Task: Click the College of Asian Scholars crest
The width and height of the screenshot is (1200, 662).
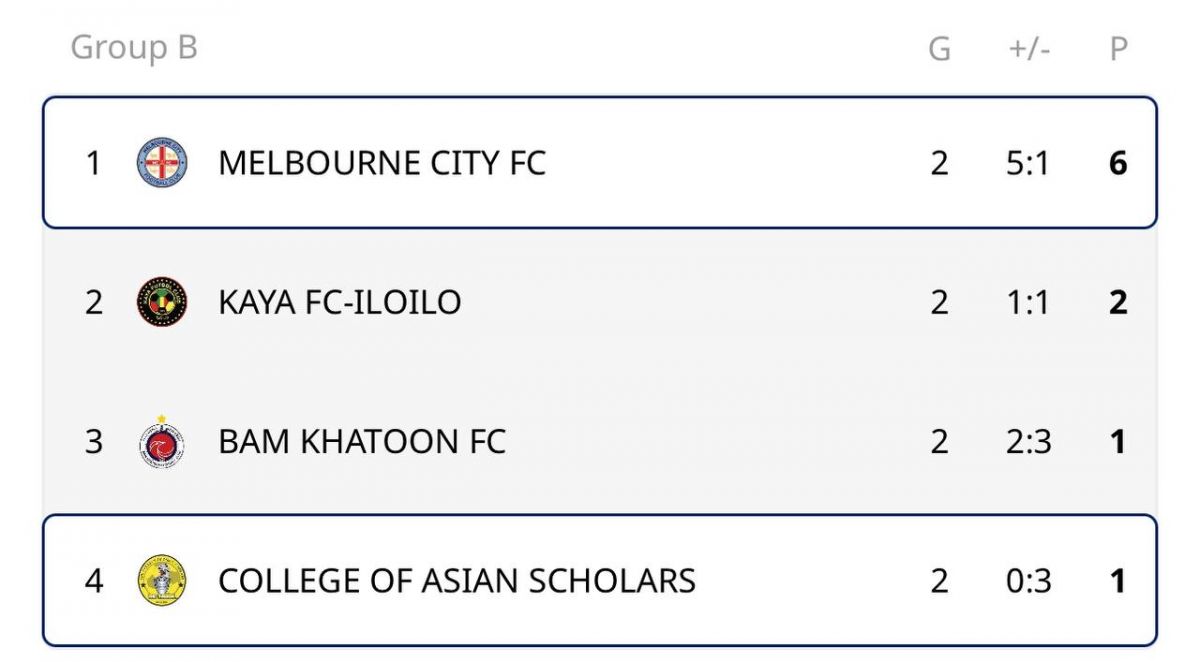Action: (162, 580)
